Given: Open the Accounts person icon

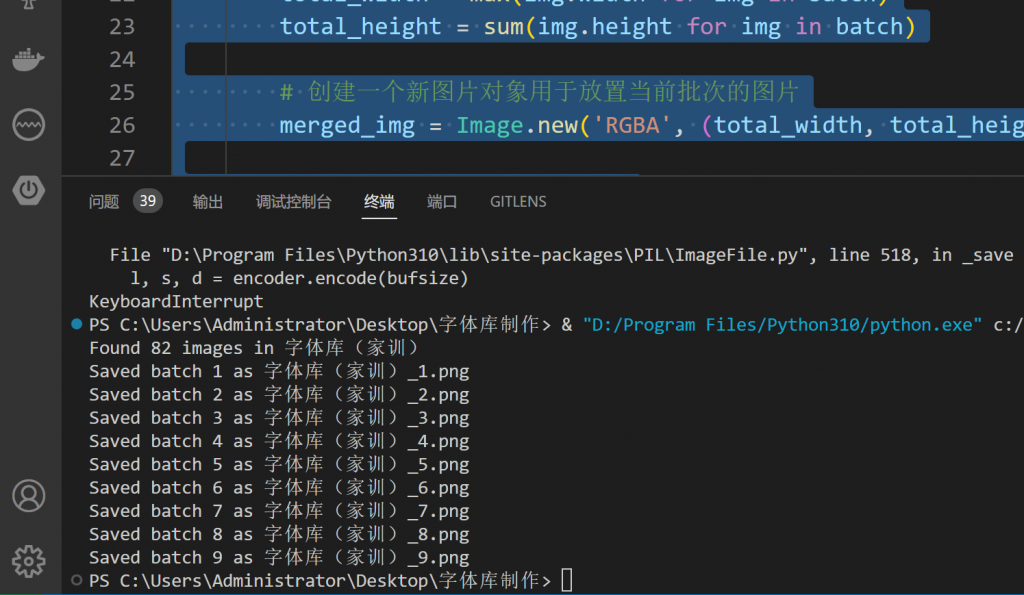Looking at the screenshot, I should [28, 496].
